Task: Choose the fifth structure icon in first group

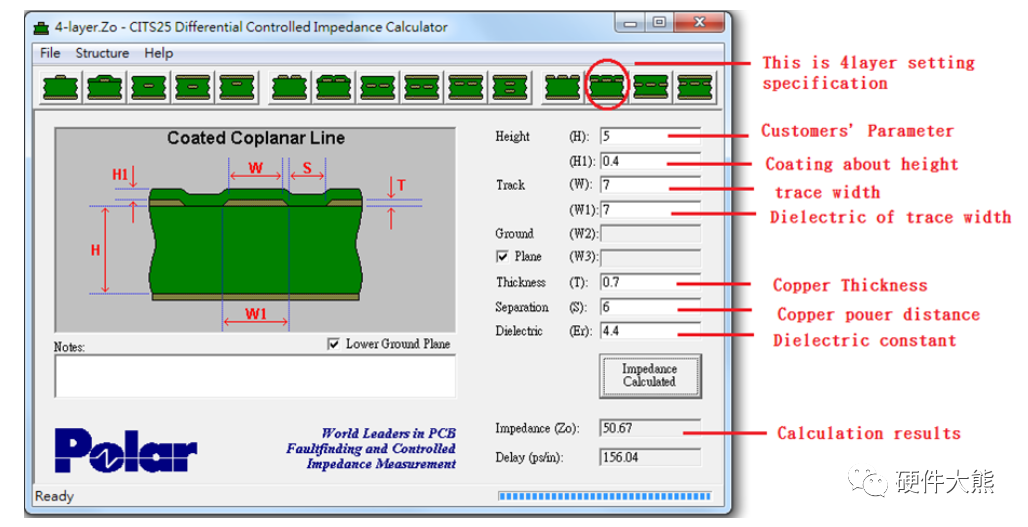Action: pyautogui.click(x=238, y=87)
